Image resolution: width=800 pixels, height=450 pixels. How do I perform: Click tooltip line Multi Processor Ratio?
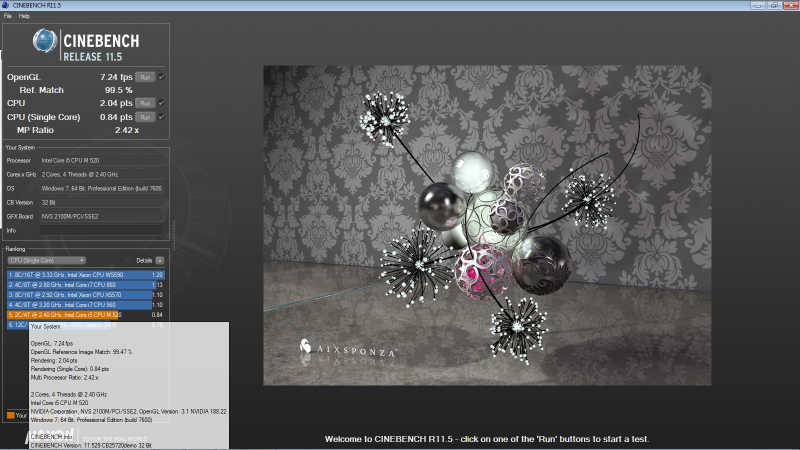click(64, 378)
